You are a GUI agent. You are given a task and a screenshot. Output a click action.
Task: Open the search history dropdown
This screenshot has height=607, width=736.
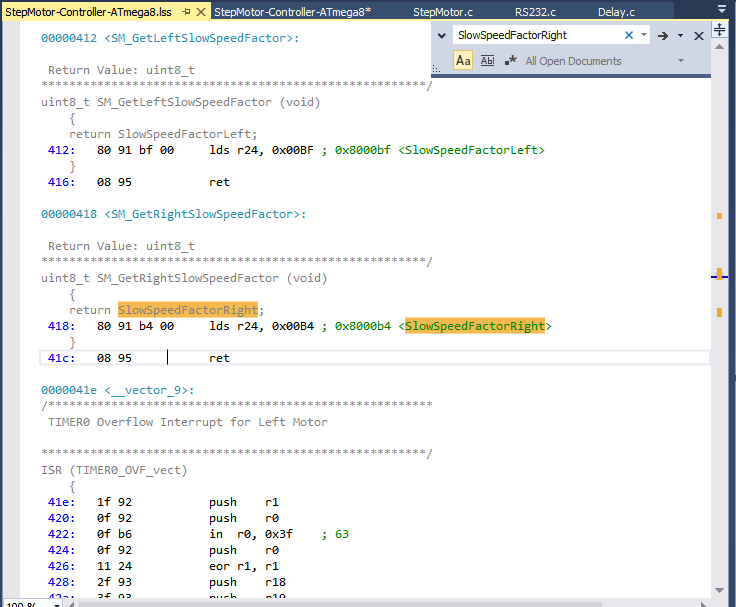pos(644,35)
